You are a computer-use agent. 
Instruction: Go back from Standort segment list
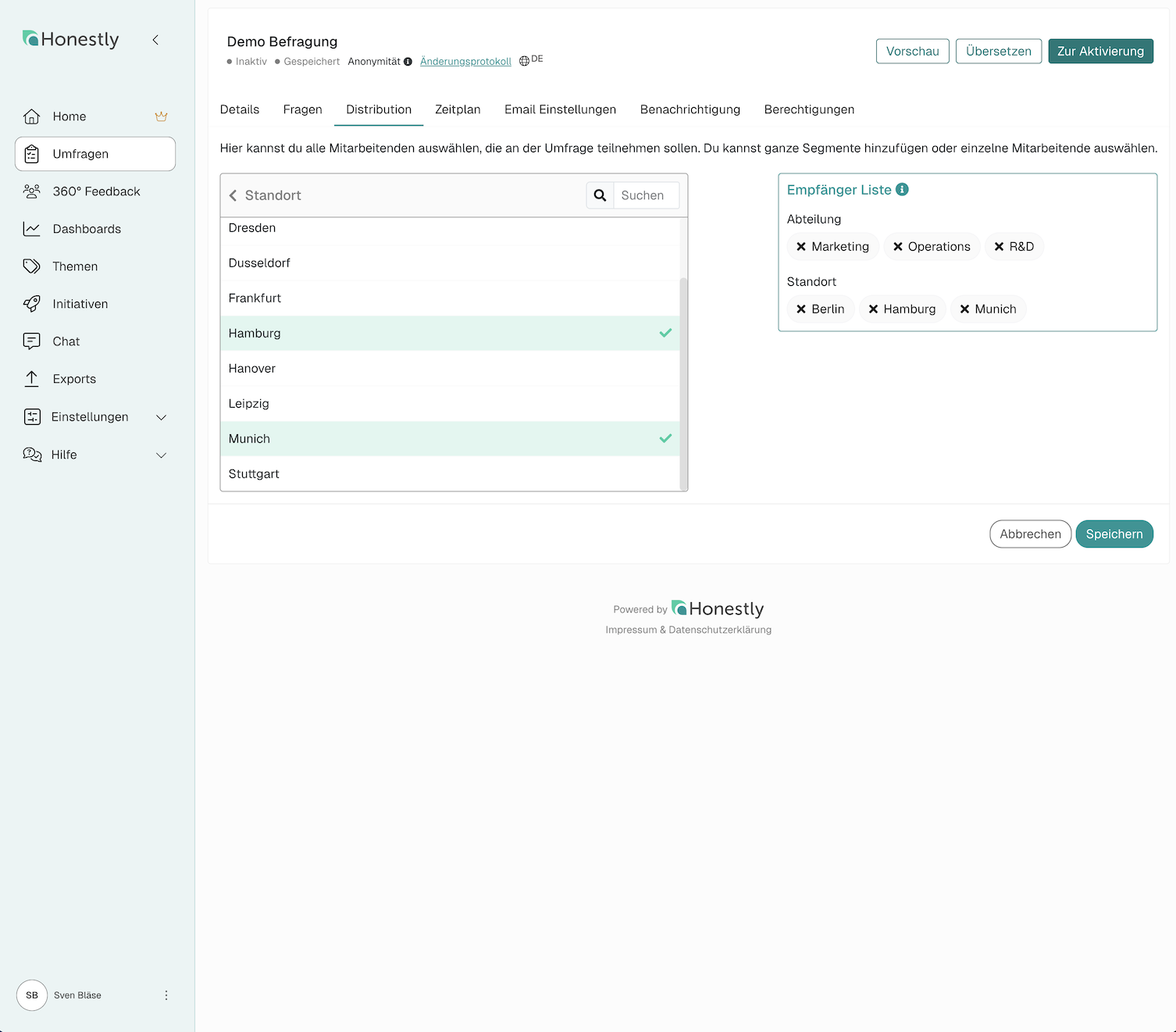(x=233, y=195)
